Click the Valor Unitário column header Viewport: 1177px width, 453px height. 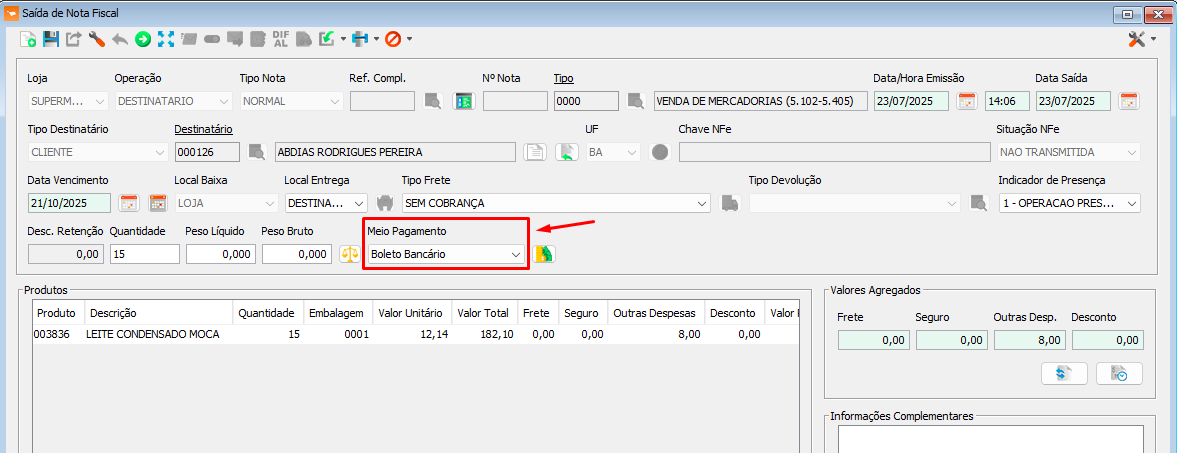[x=410, y=313]
